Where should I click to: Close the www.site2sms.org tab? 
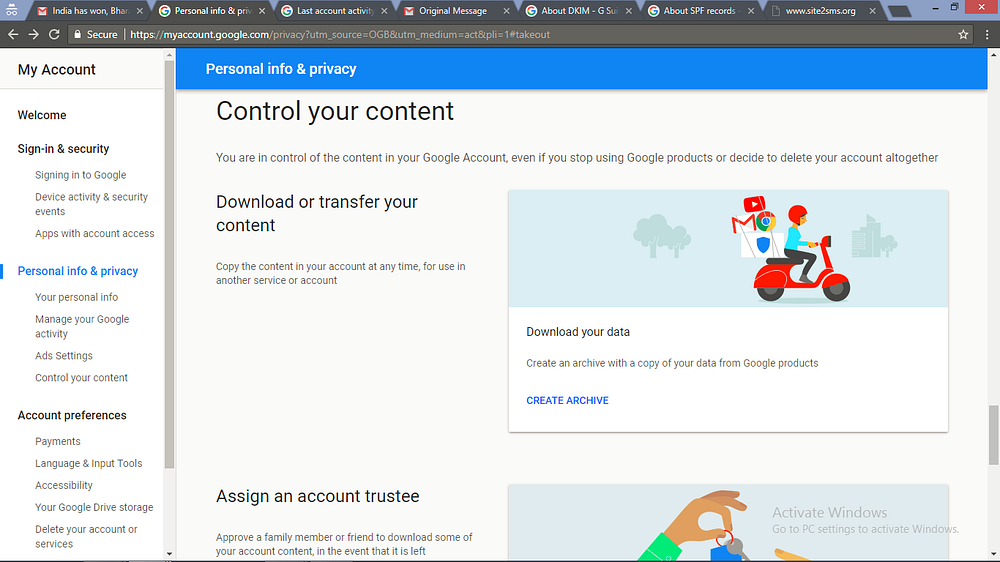click(872, 11)
